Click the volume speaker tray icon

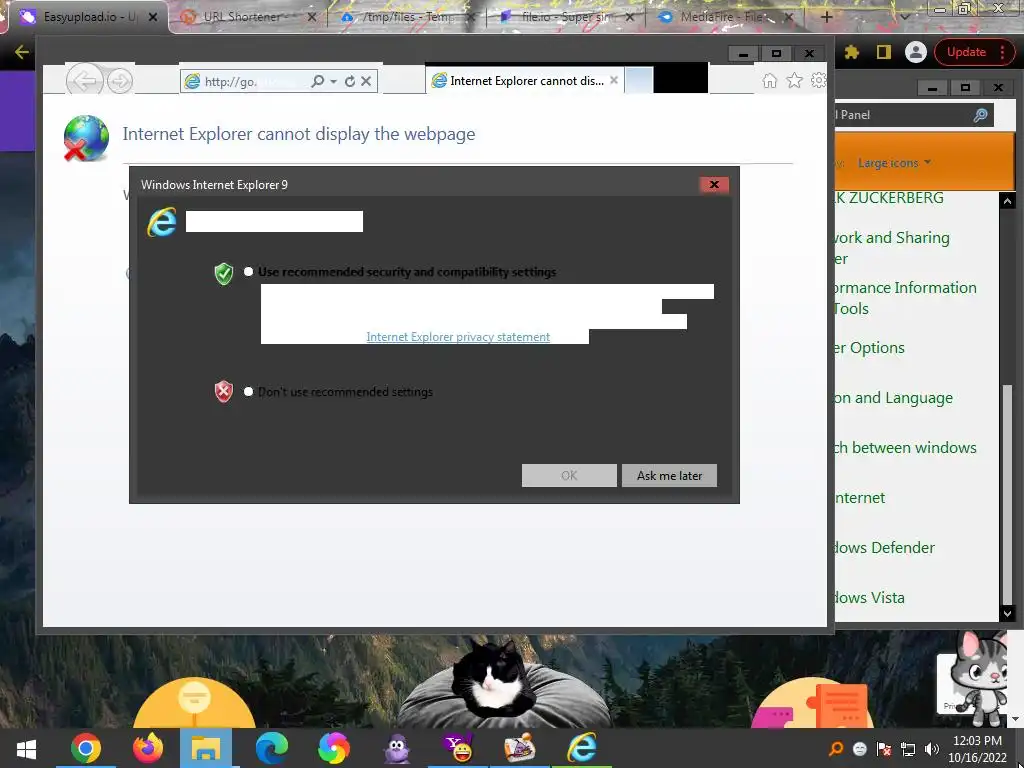(x=932, y=749)
